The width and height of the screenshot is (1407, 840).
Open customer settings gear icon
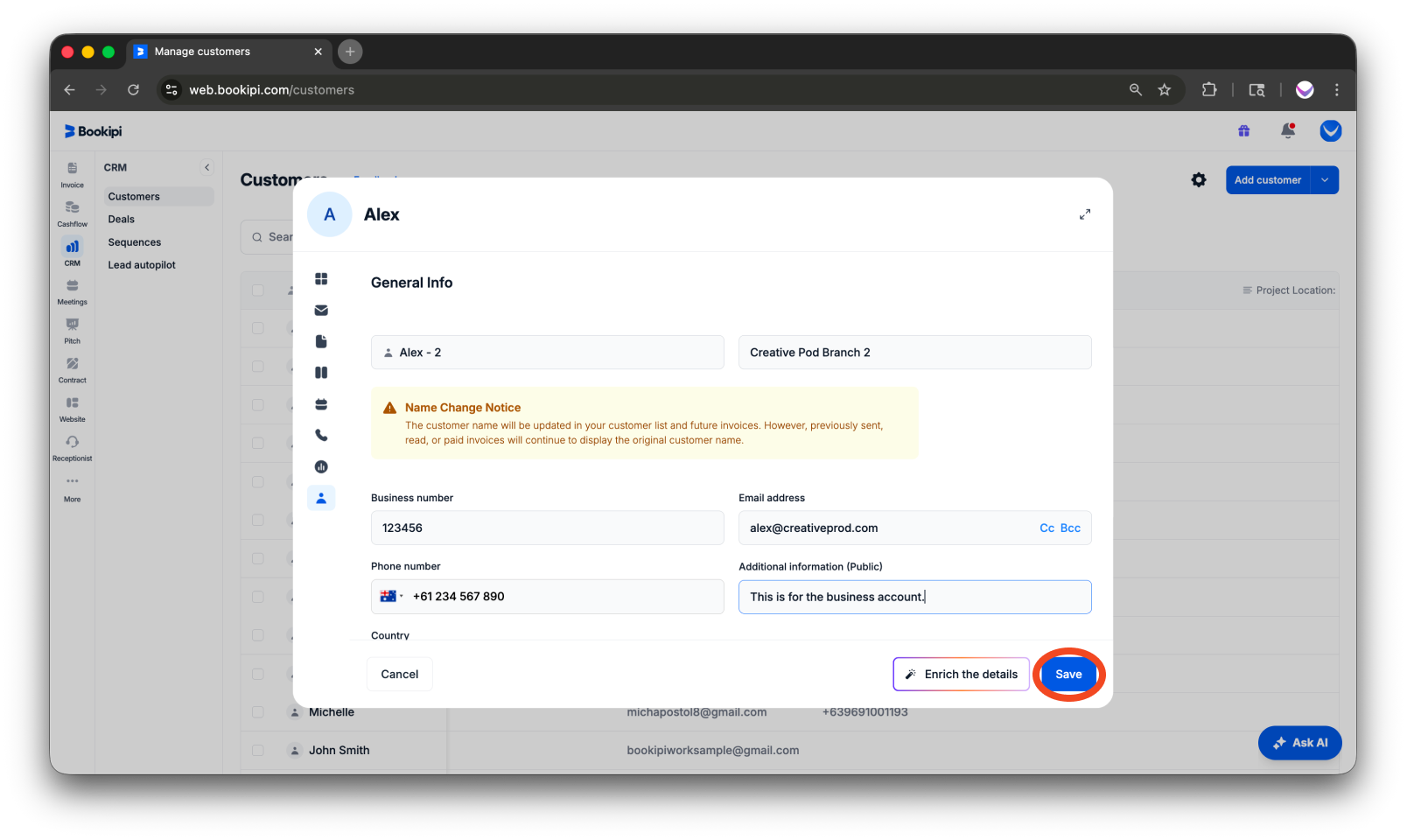(1199, 179)
